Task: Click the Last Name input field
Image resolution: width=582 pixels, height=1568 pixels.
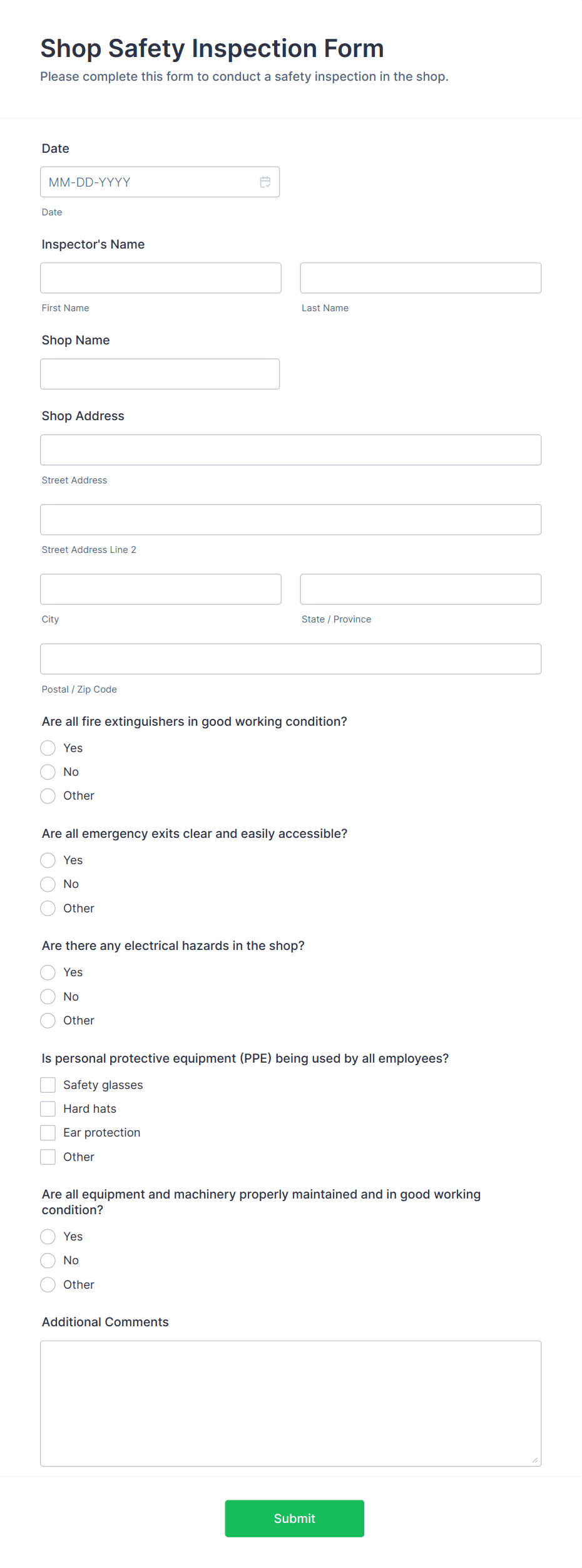Action: (x=420, y=277)
